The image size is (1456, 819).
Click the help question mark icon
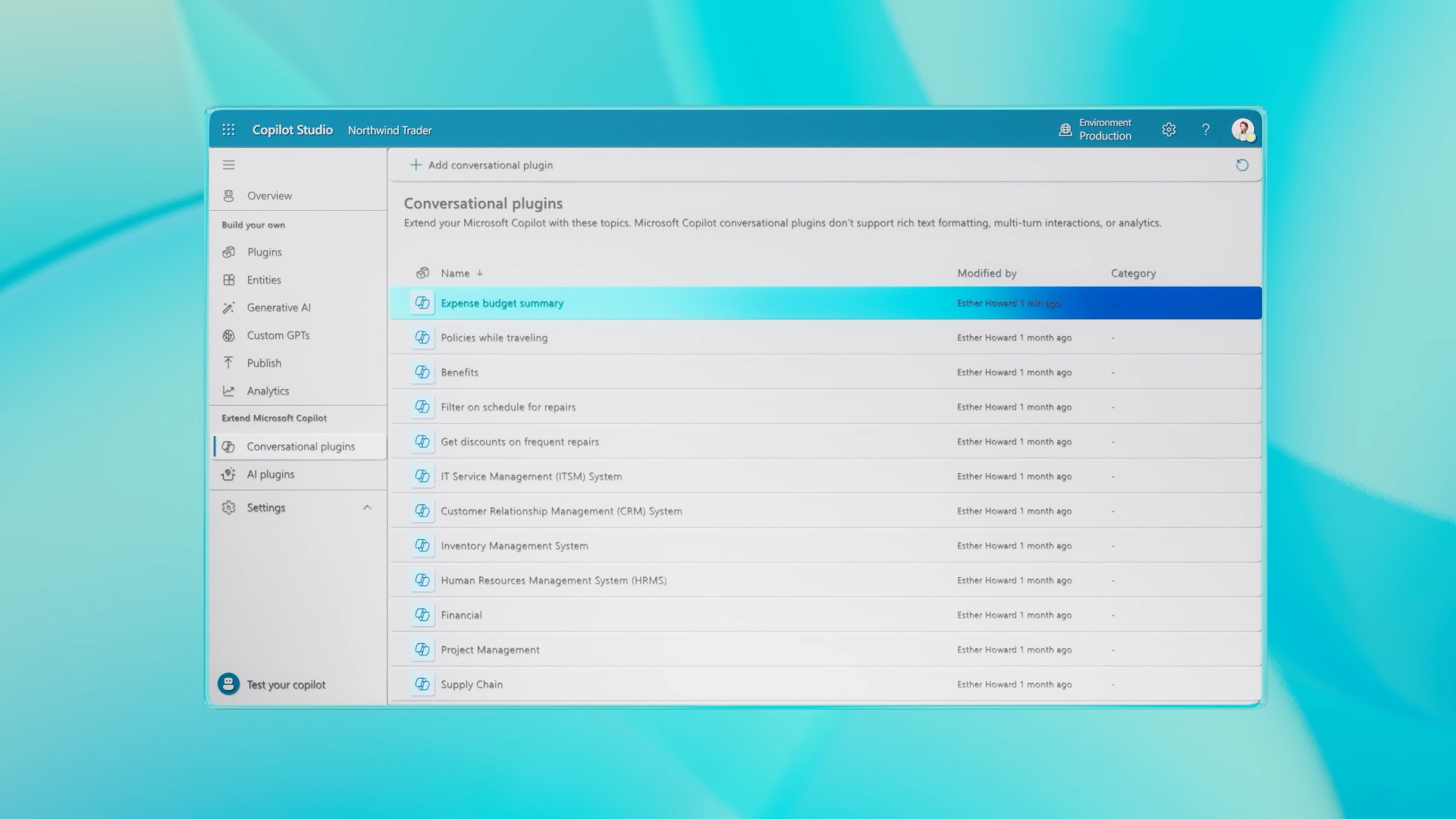1206,130
